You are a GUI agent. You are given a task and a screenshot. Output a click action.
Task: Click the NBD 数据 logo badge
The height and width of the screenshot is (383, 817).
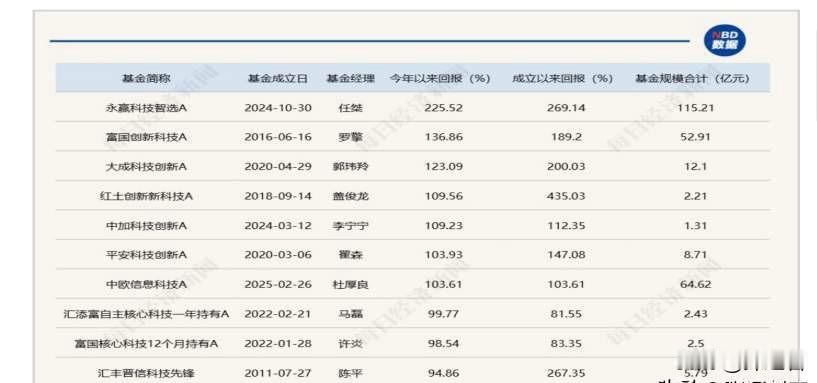(x=725, y=41)
